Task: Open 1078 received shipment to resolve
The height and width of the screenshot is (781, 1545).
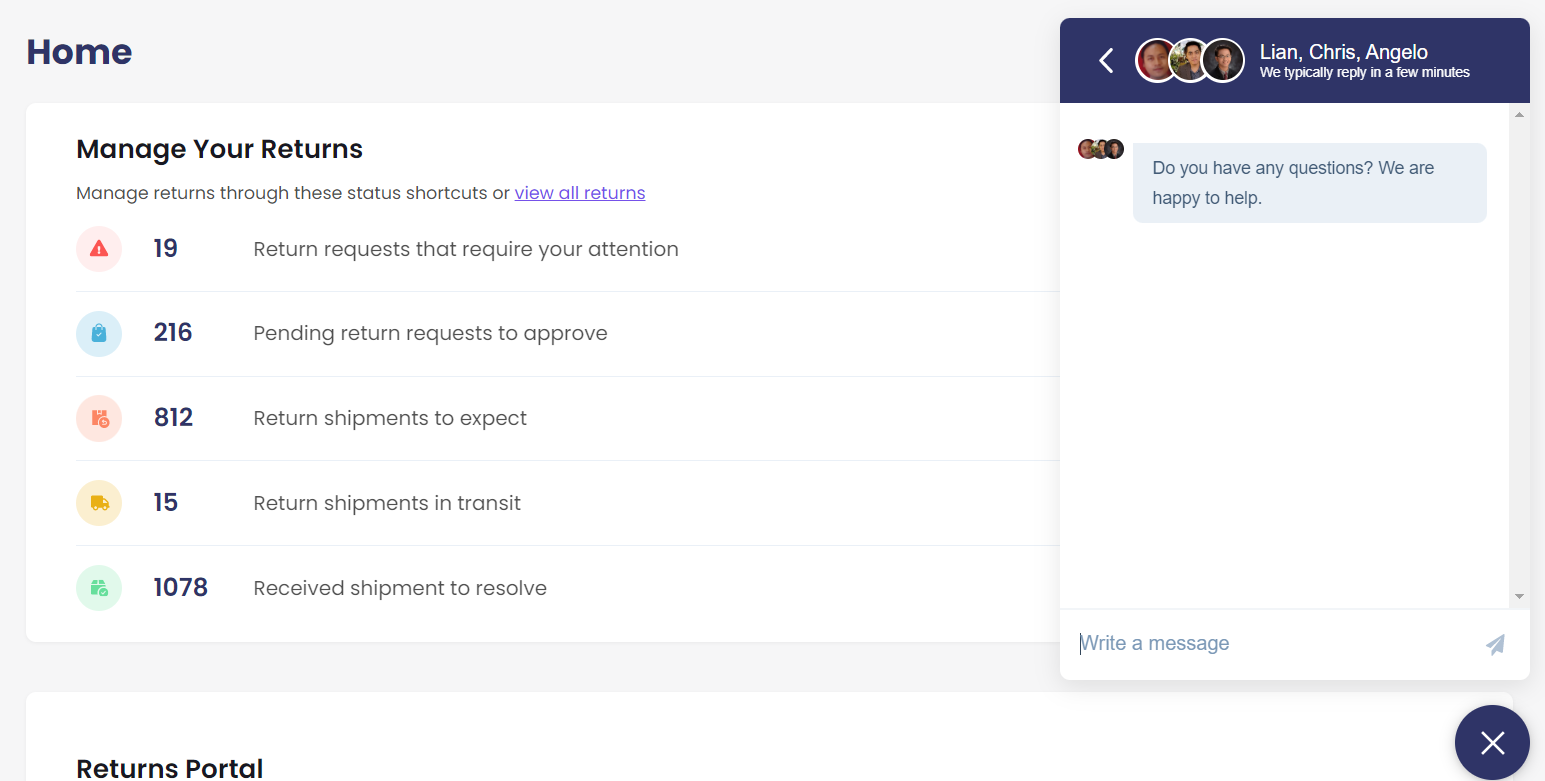Action: [x=567, y=588]
